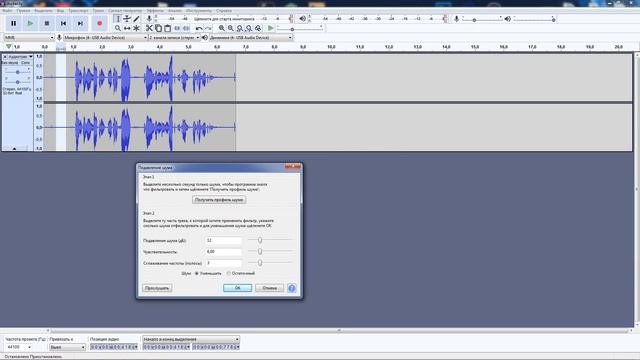
Task: Select the Time Shift tool
Action: pyautogui.click(x=127, y=28)
